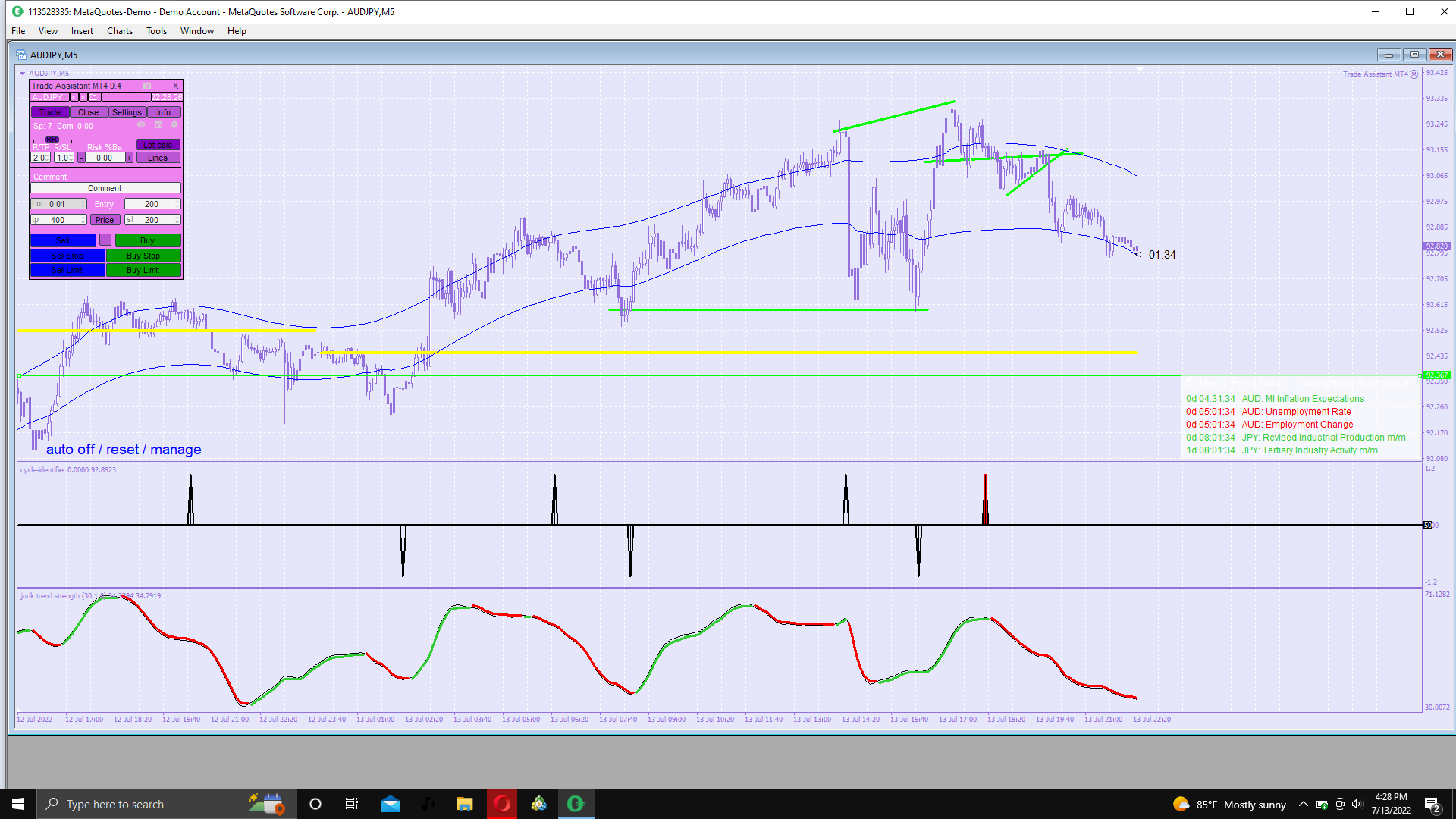This screenshot has width=1456, height=819.
Task: Click the eye visibility icon in Trade Assistant
Action: point(141,124)
